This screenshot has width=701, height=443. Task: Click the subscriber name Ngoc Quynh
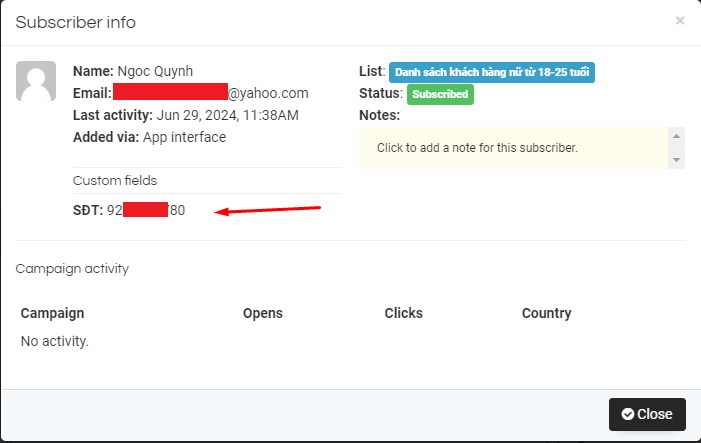[x=158, y=71]
